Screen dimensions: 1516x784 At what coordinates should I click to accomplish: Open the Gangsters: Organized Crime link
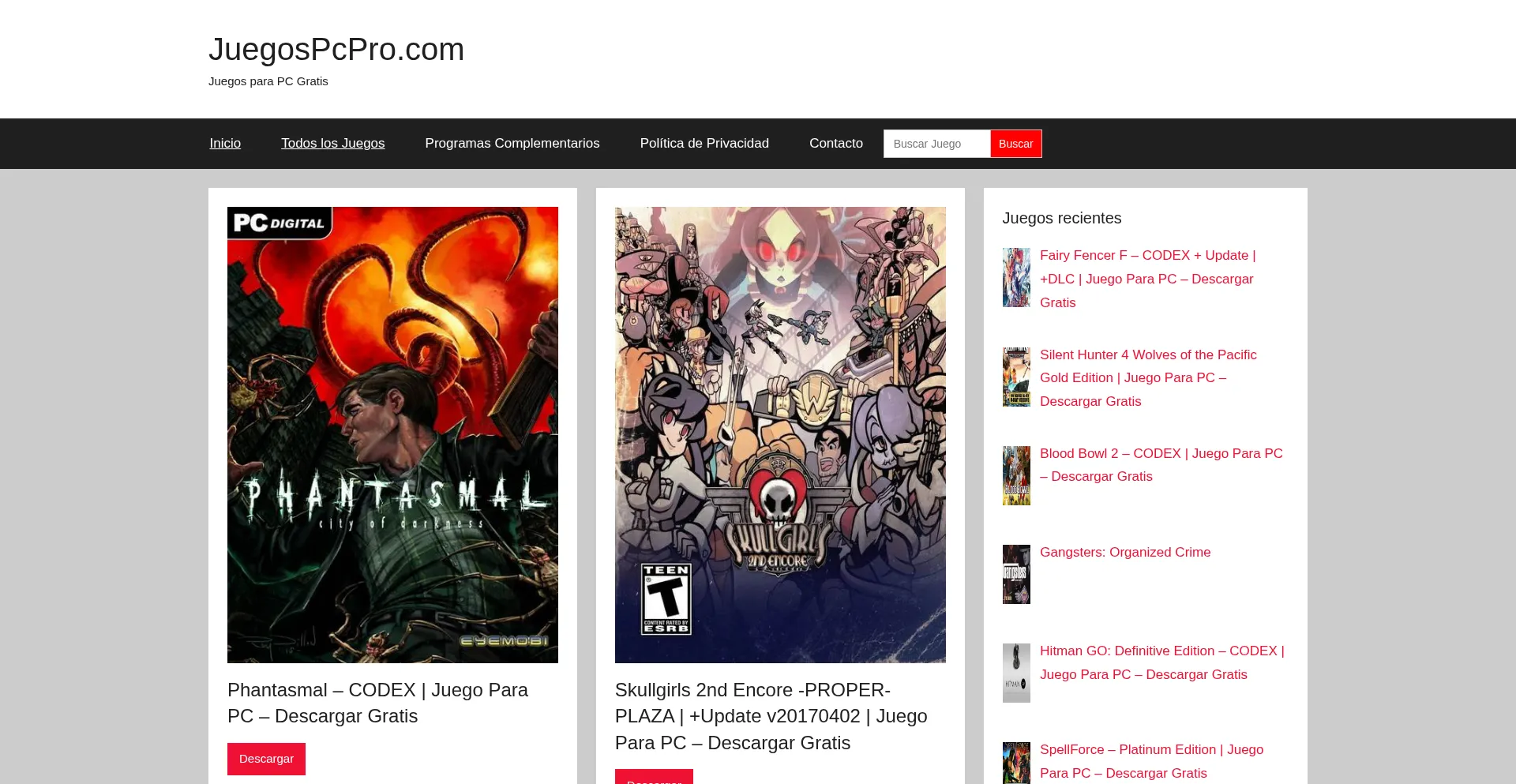coord(1125,553)
